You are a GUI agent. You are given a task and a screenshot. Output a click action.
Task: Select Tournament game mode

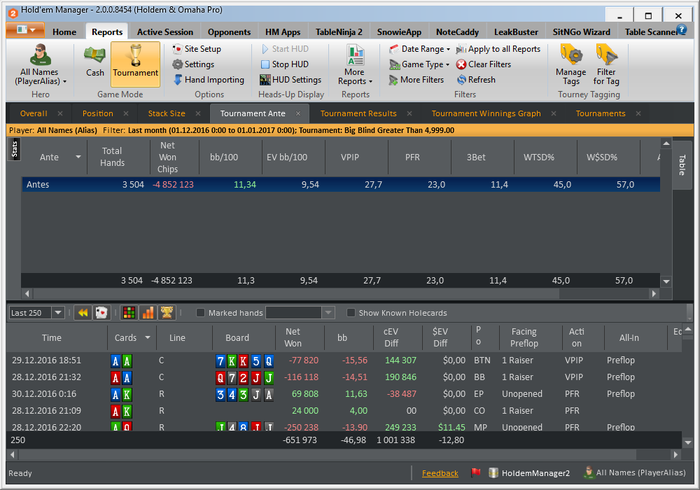pos(135,64)
